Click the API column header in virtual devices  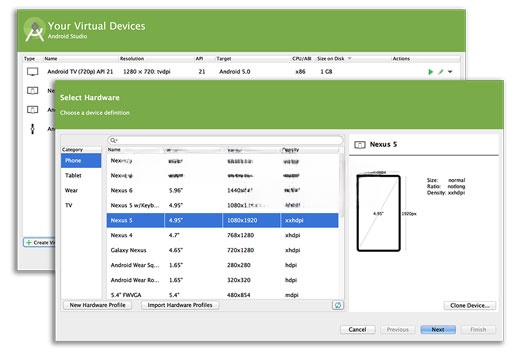pyautogui.click(x=199, y=59)
